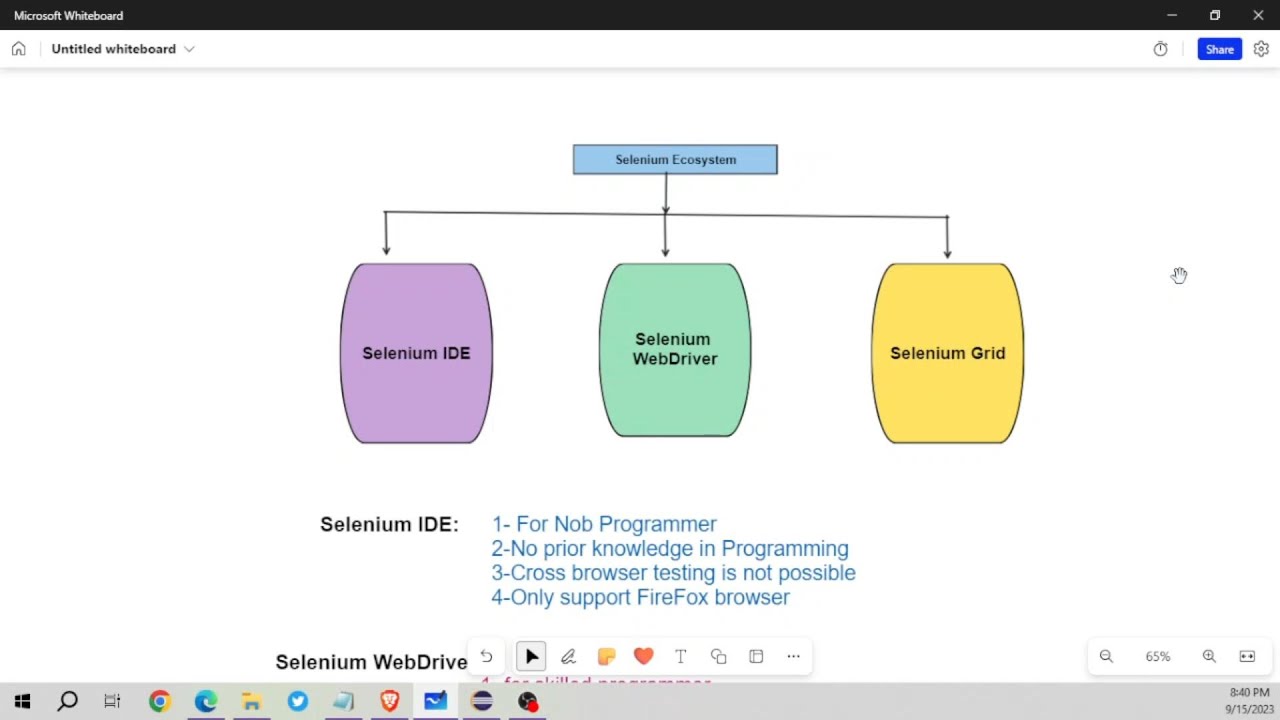Click text "1- For Nob Programmer"
Viewport: 1280px width, 720px height.
604,524
